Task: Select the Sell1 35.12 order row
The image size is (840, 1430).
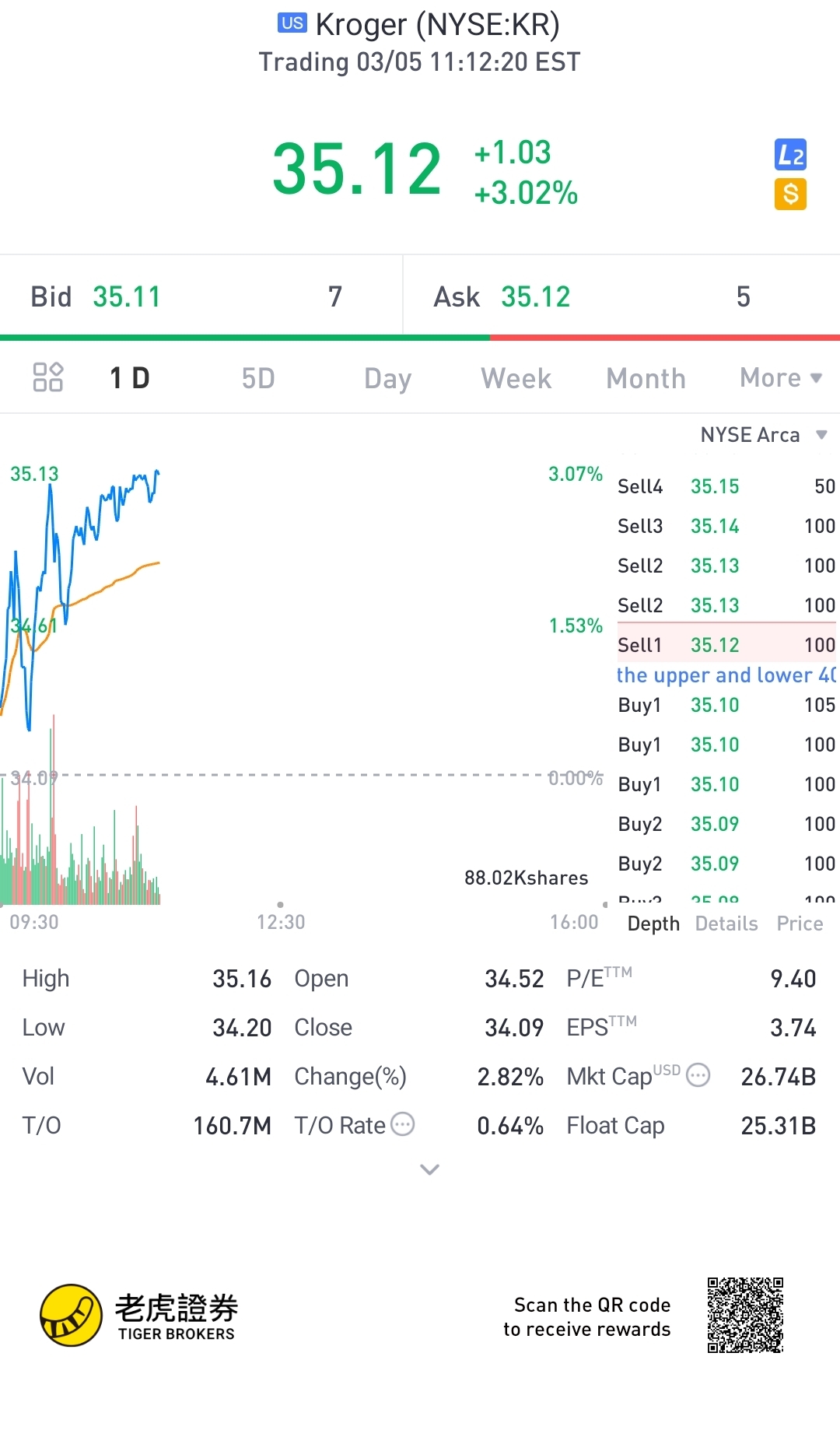Action: tap(726, 644)
